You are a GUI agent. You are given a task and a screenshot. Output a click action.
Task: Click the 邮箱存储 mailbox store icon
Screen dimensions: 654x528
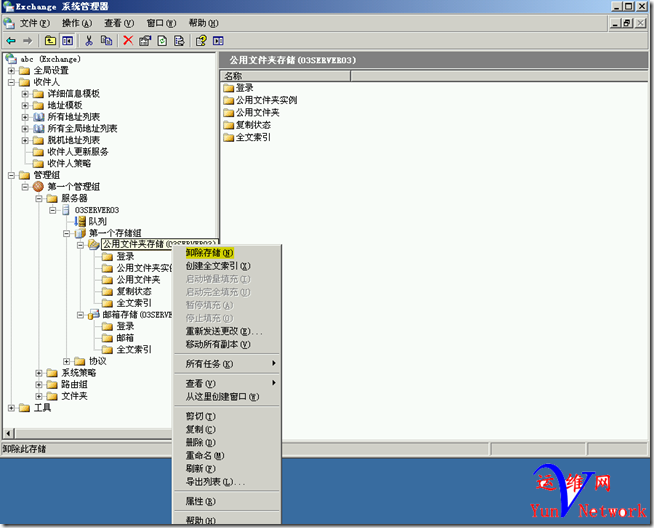[93, 314]
